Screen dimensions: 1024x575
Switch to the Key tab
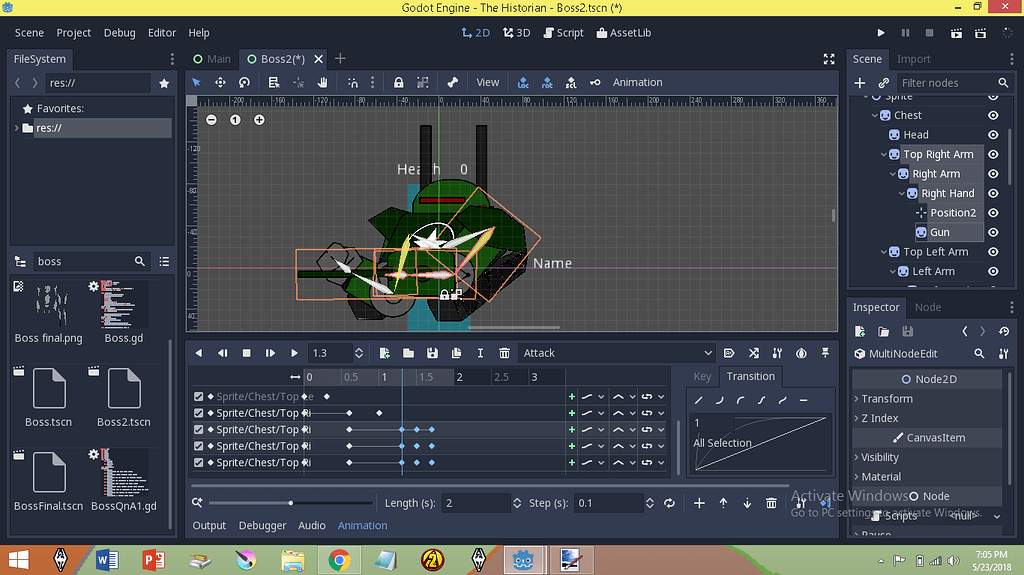[x=702, y=377]
